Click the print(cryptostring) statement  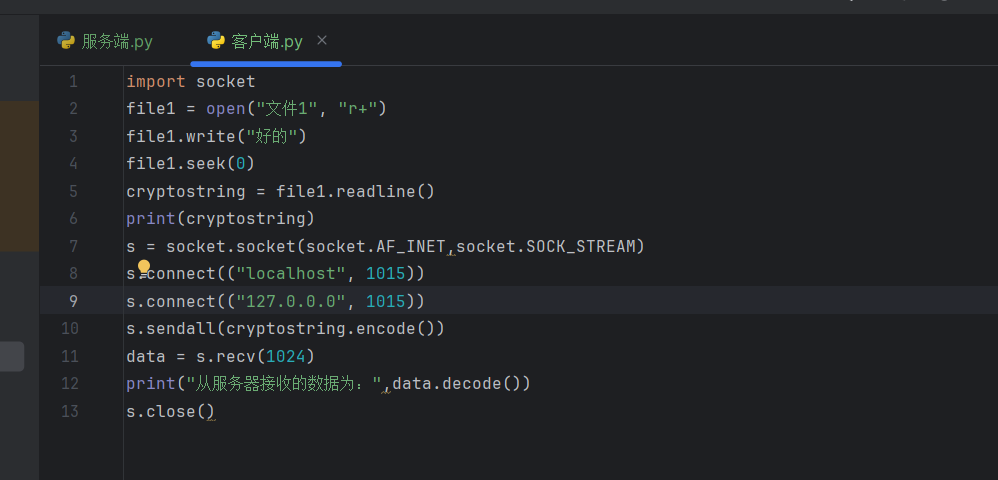click(220, 219)
